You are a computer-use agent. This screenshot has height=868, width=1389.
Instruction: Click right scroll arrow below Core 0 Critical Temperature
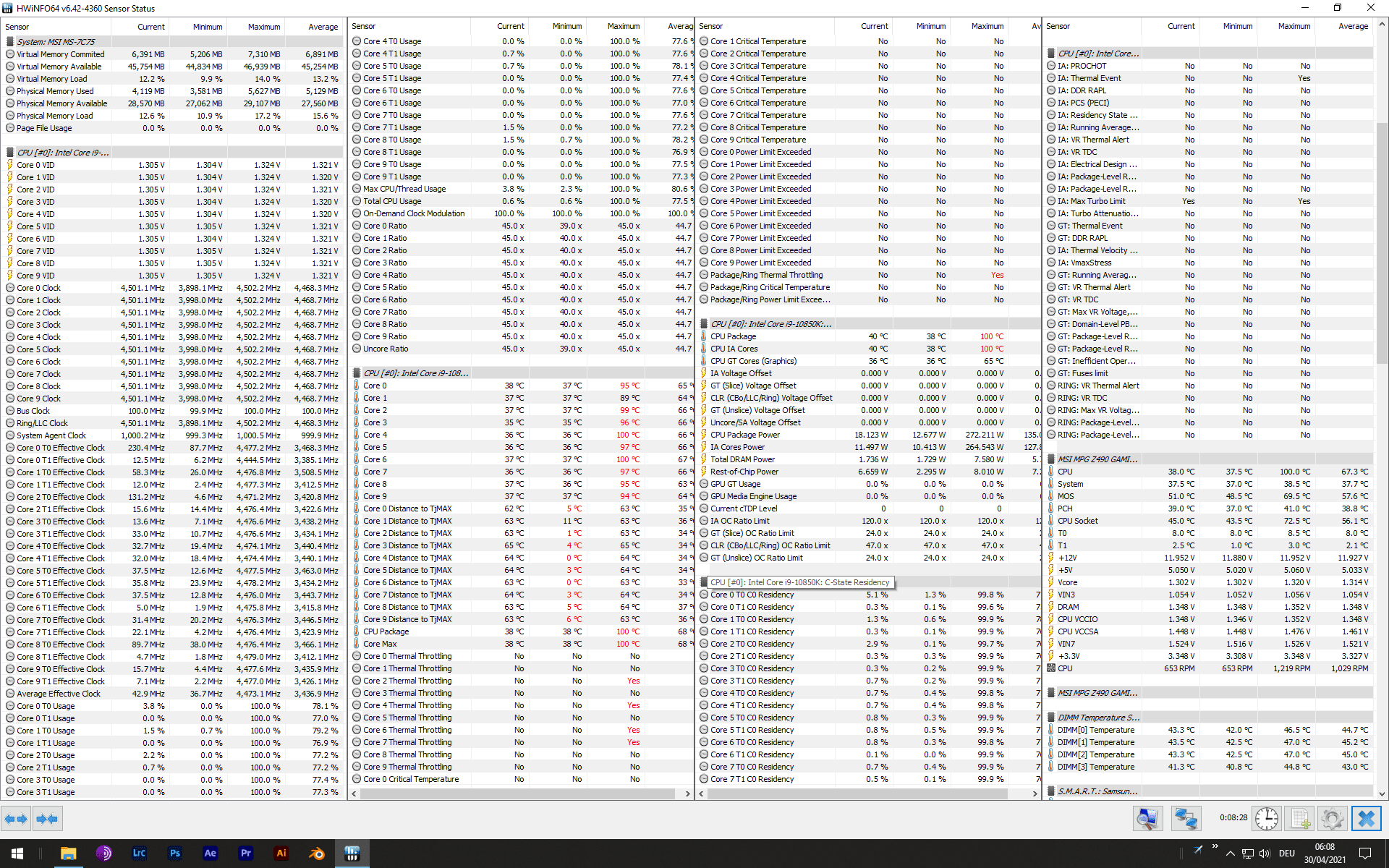click(x=688, y=793)
